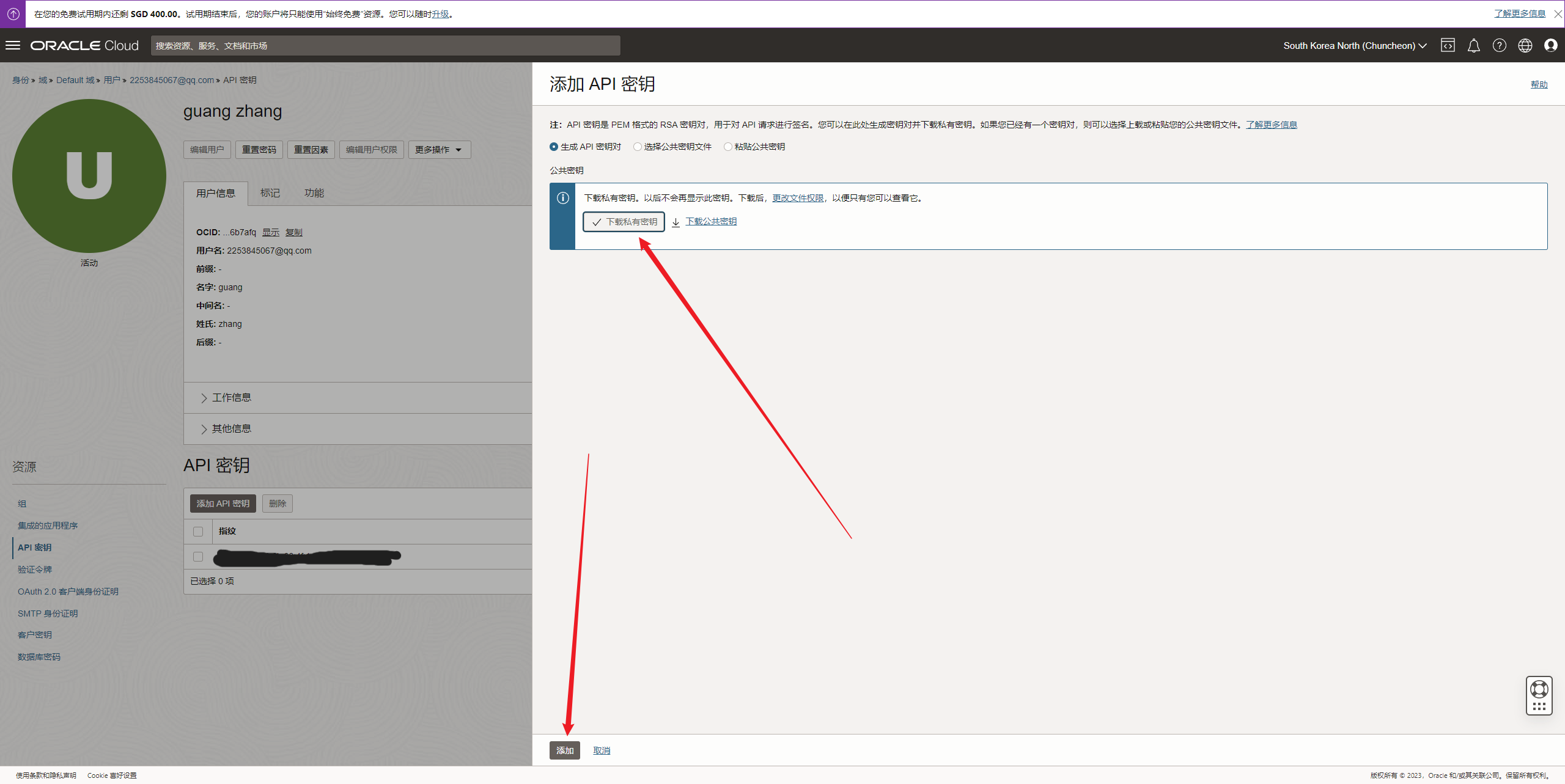Switch to the 标记 tab
1565x784 pixels.
tap(270, 193)
